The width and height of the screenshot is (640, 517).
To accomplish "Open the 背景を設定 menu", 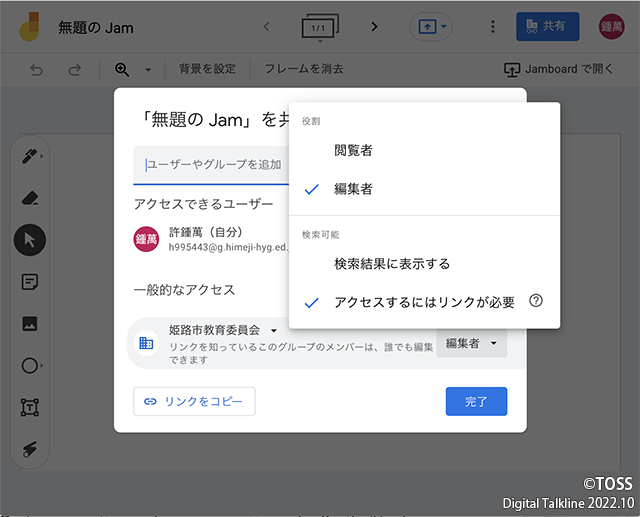I will point(207,70).
